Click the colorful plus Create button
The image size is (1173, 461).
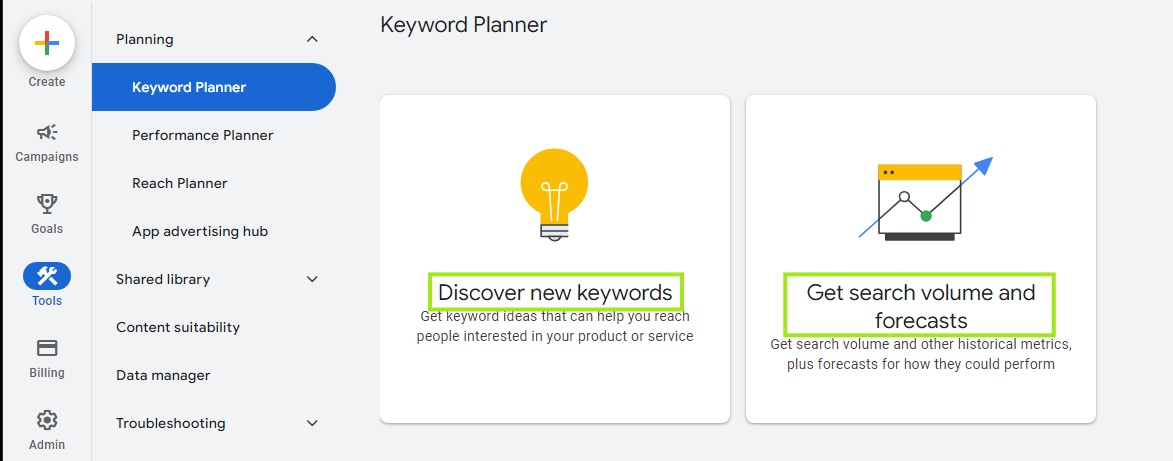click(x=46, y=43)
